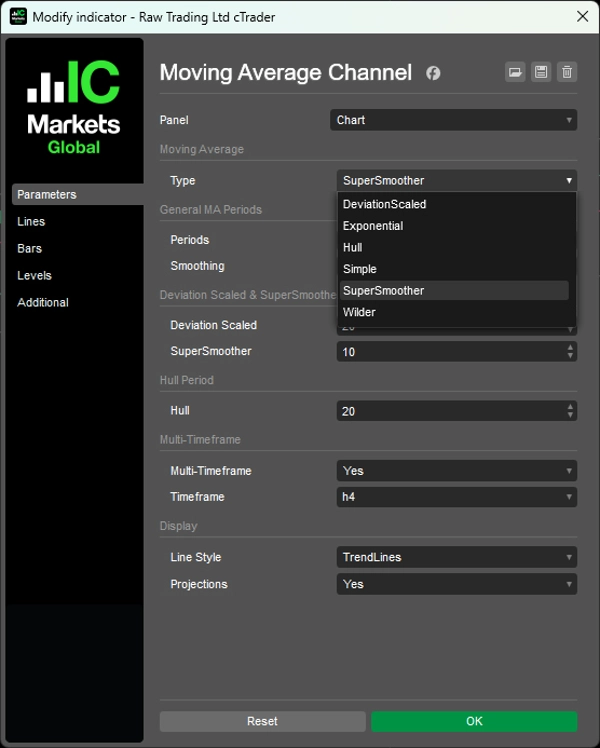The width and height of the screenshot is (600, 748).
Task: Click the IC Markets Global logo
Action: coord(74,108)
